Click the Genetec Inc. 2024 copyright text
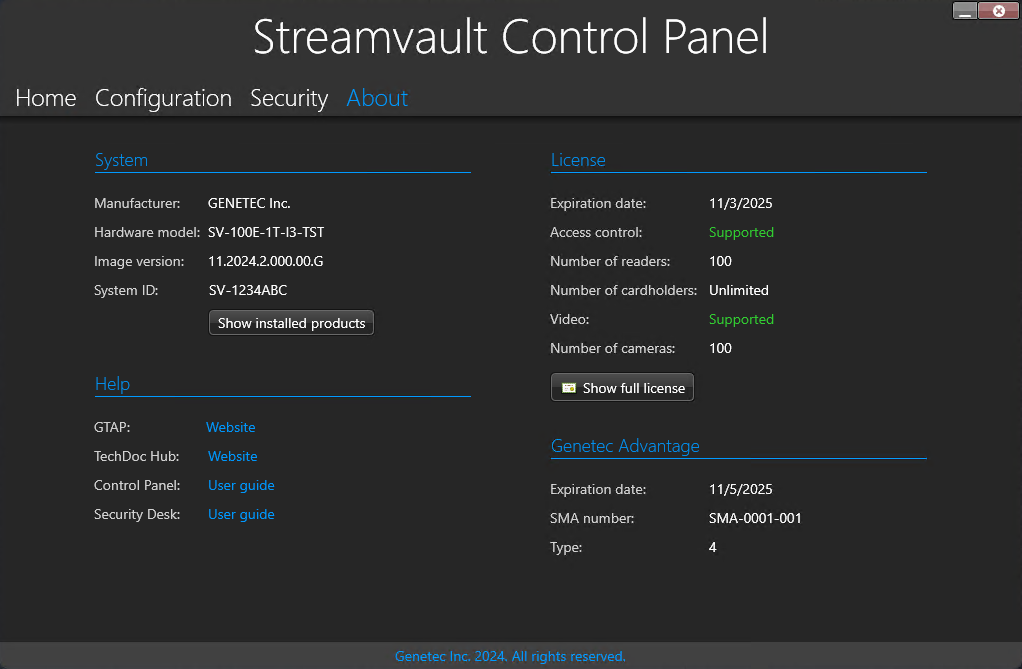This screenshot has height=669, width=1022. 510,656
